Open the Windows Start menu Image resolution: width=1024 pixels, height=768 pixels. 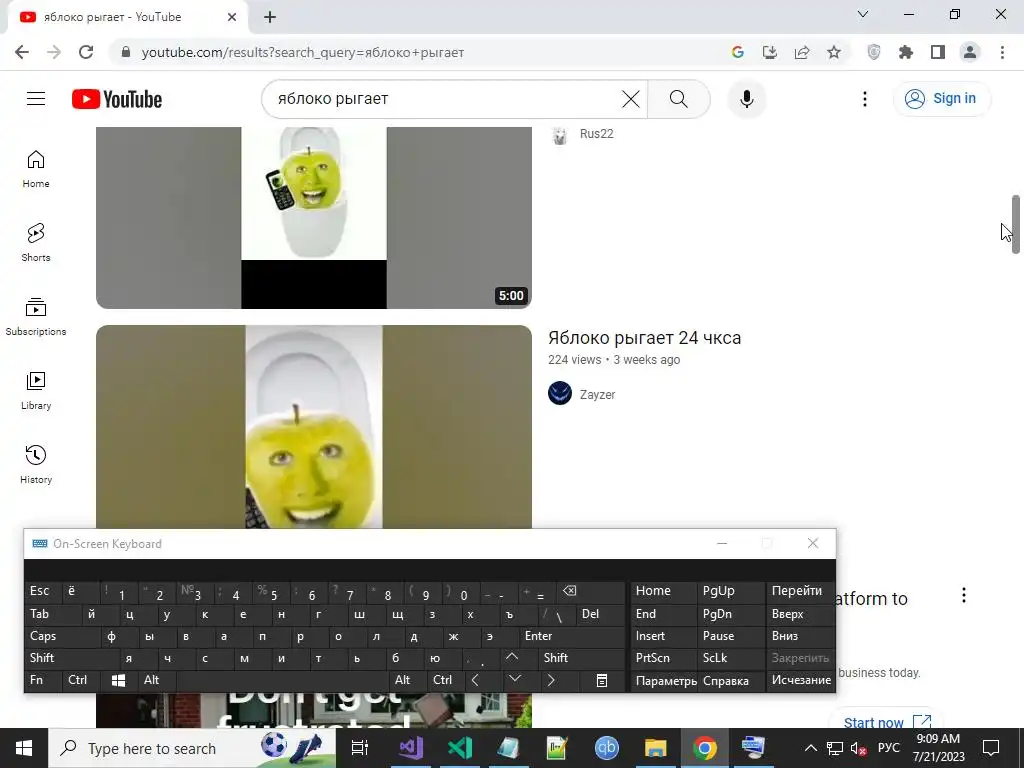(x=24, y=748)
